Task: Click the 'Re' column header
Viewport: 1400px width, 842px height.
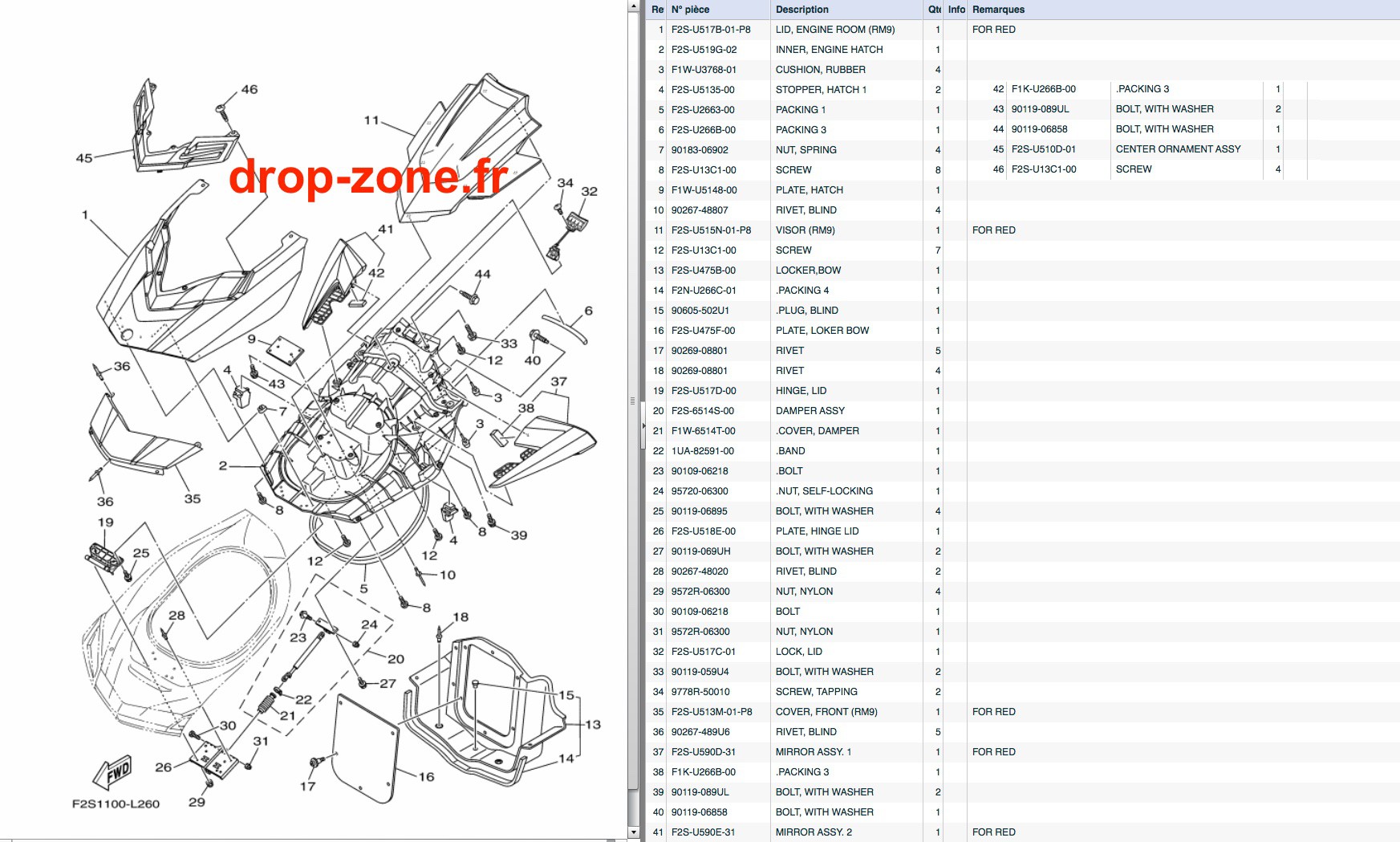Action: (x=657, y=10)
